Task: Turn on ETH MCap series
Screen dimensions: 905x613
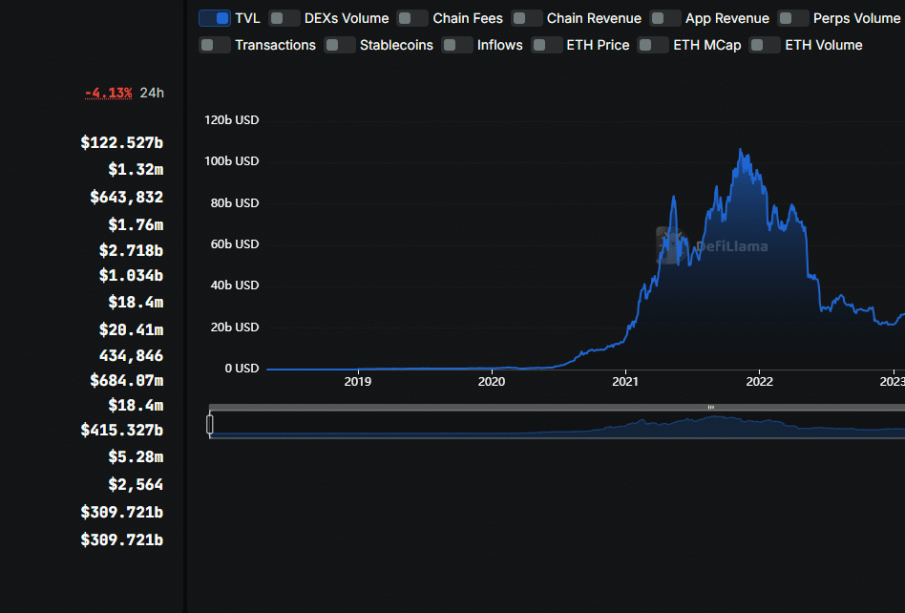Action: [x=653, y=45]
